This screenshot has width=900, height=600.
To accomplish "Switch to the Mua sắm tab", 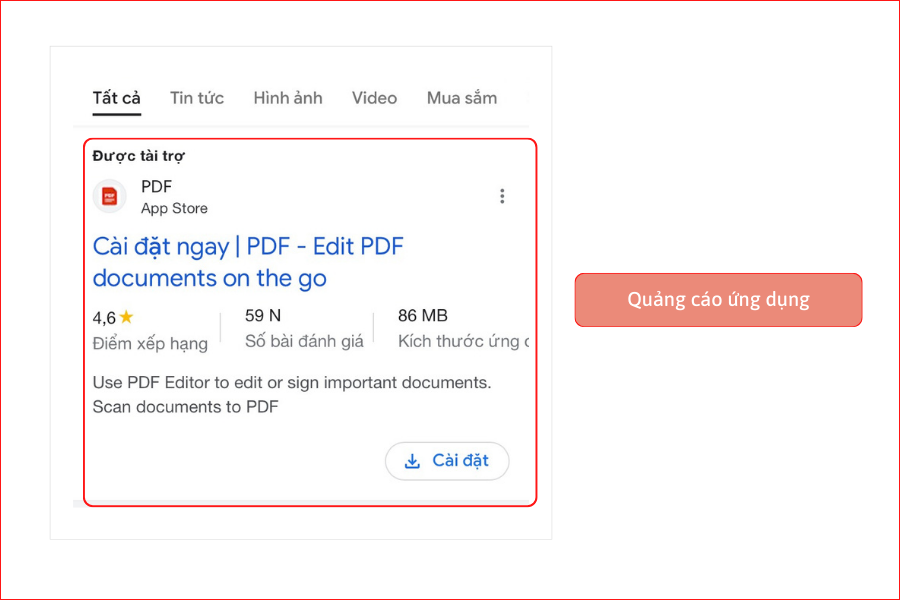I will [x=462, y=98].
